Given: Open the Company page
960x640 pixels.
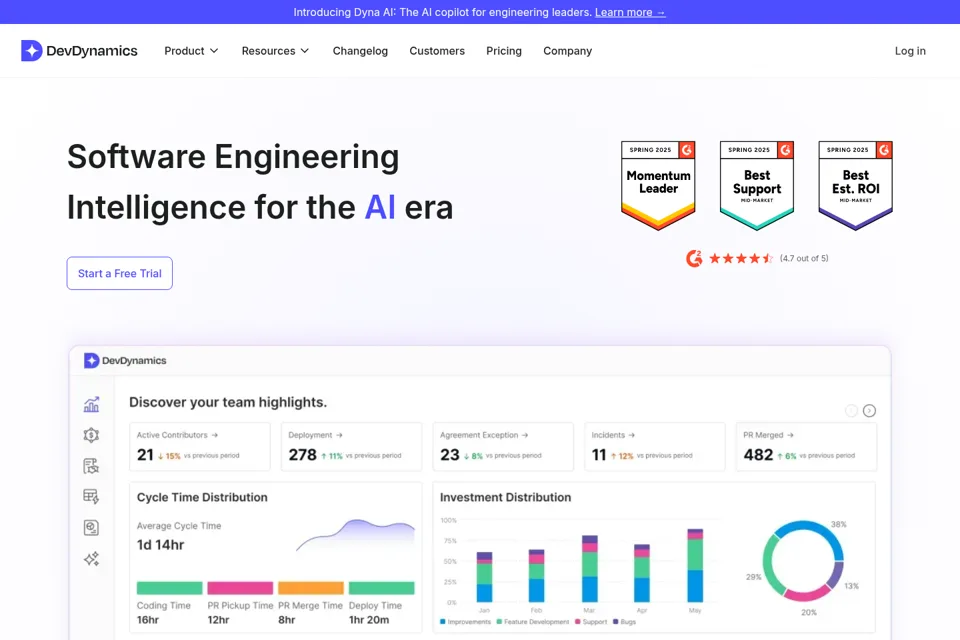Looking at the screenshot, I should tap(568, 51).
